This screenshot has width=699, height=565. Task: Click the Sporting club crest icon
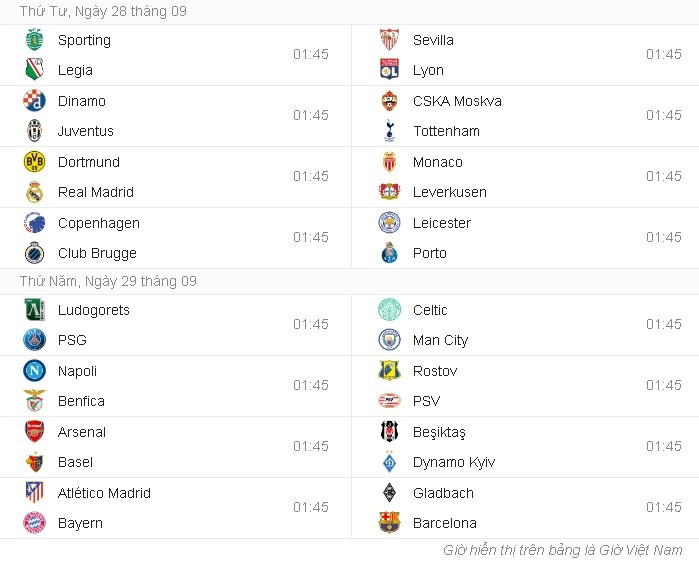coord(35,40)
